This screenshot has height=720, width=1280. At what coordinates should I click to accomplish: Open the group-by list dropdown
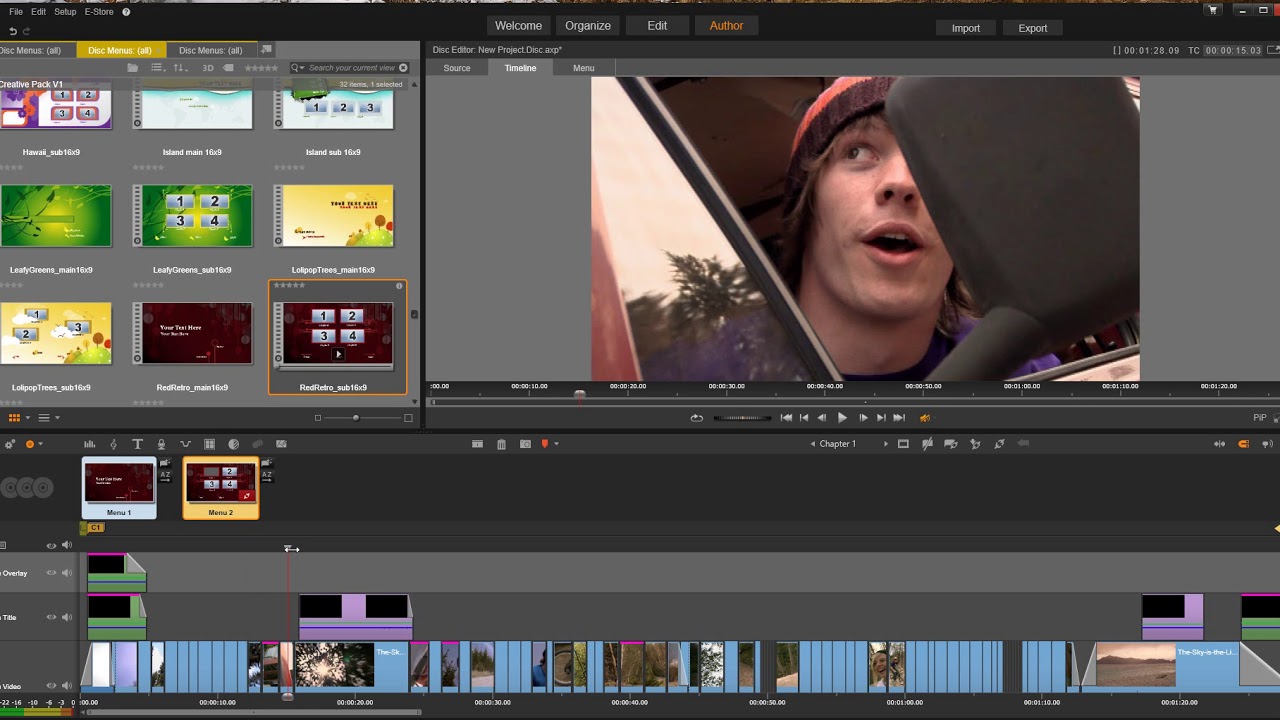157,68
